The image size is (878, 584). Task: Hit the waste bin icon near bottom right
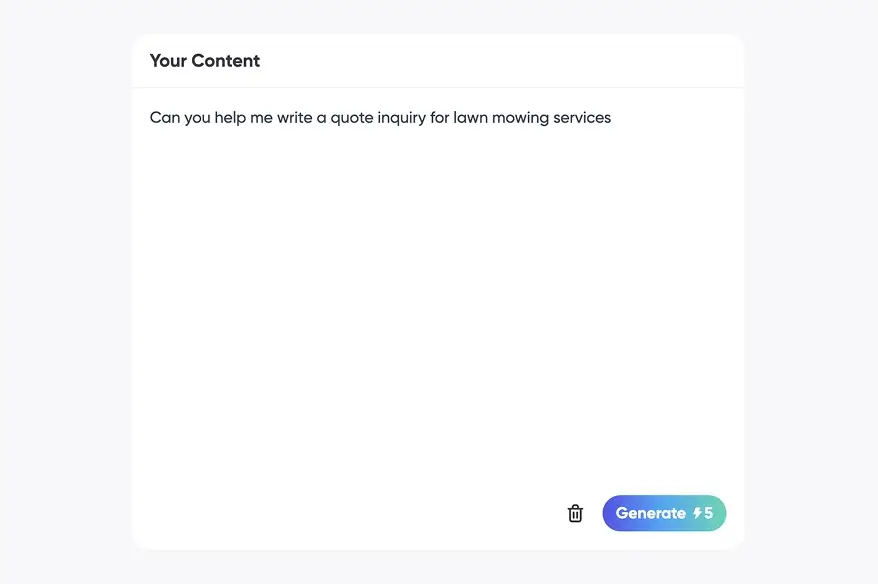576,513
